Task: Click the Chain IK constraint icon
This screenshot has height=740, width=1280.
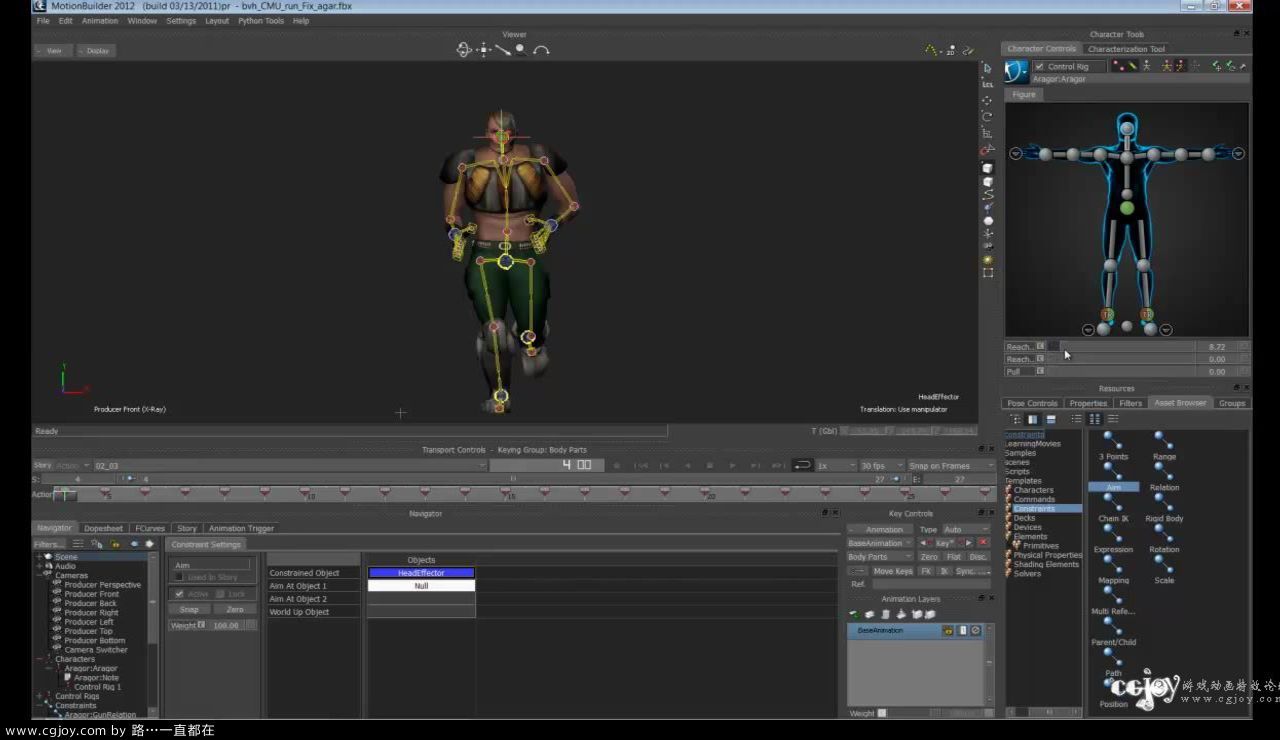Action: tap(1113, 503)
